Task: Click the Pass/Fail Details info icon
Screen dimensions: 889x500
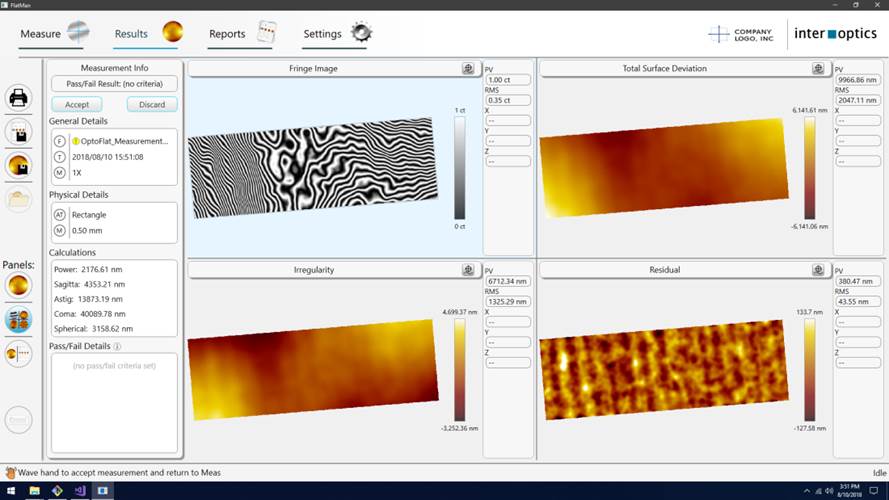Action: coord(117,347)
